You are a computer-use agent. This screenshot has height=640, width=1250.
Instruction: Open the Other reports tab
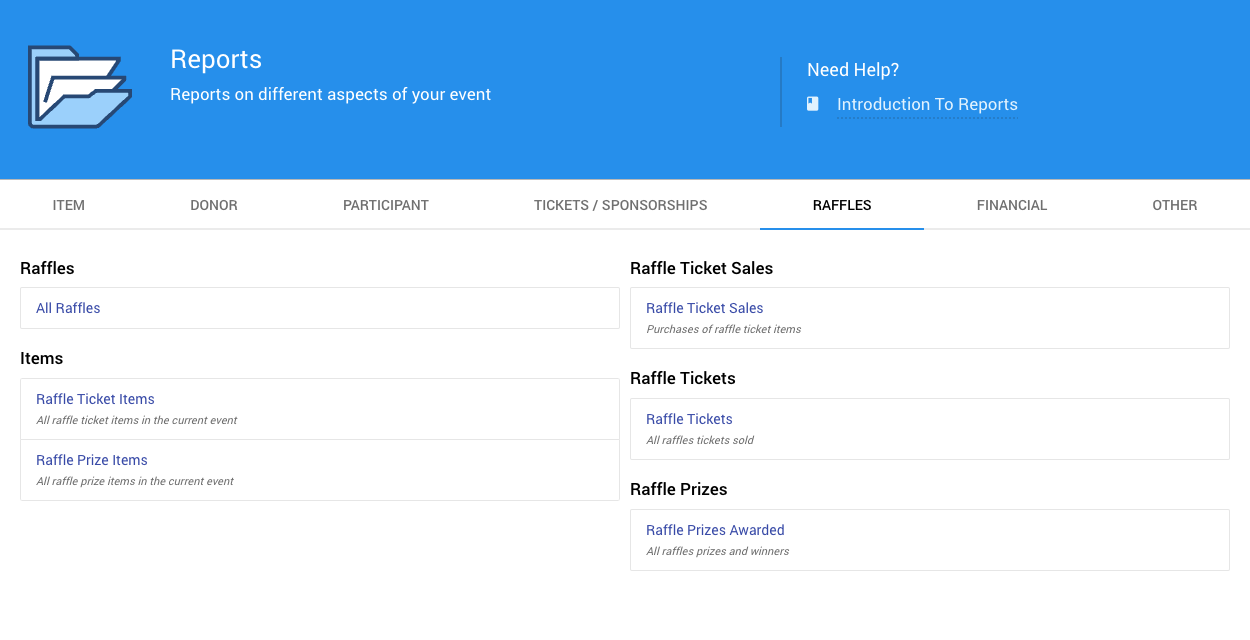pyautogui.click(x=1174, y=205)
